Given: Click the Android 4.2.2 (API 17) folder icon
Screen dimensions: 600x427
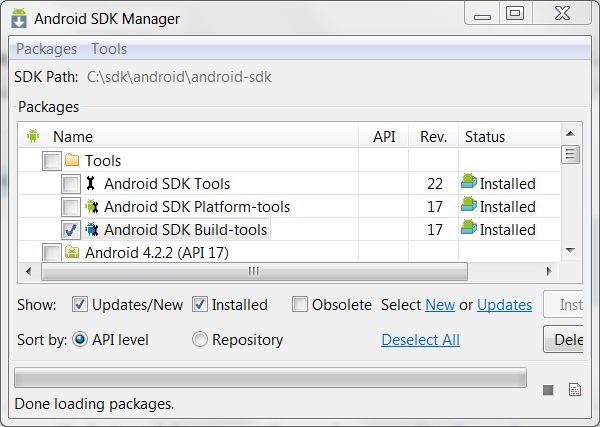Looking at the screenshot, I should [x=72, y=252].
